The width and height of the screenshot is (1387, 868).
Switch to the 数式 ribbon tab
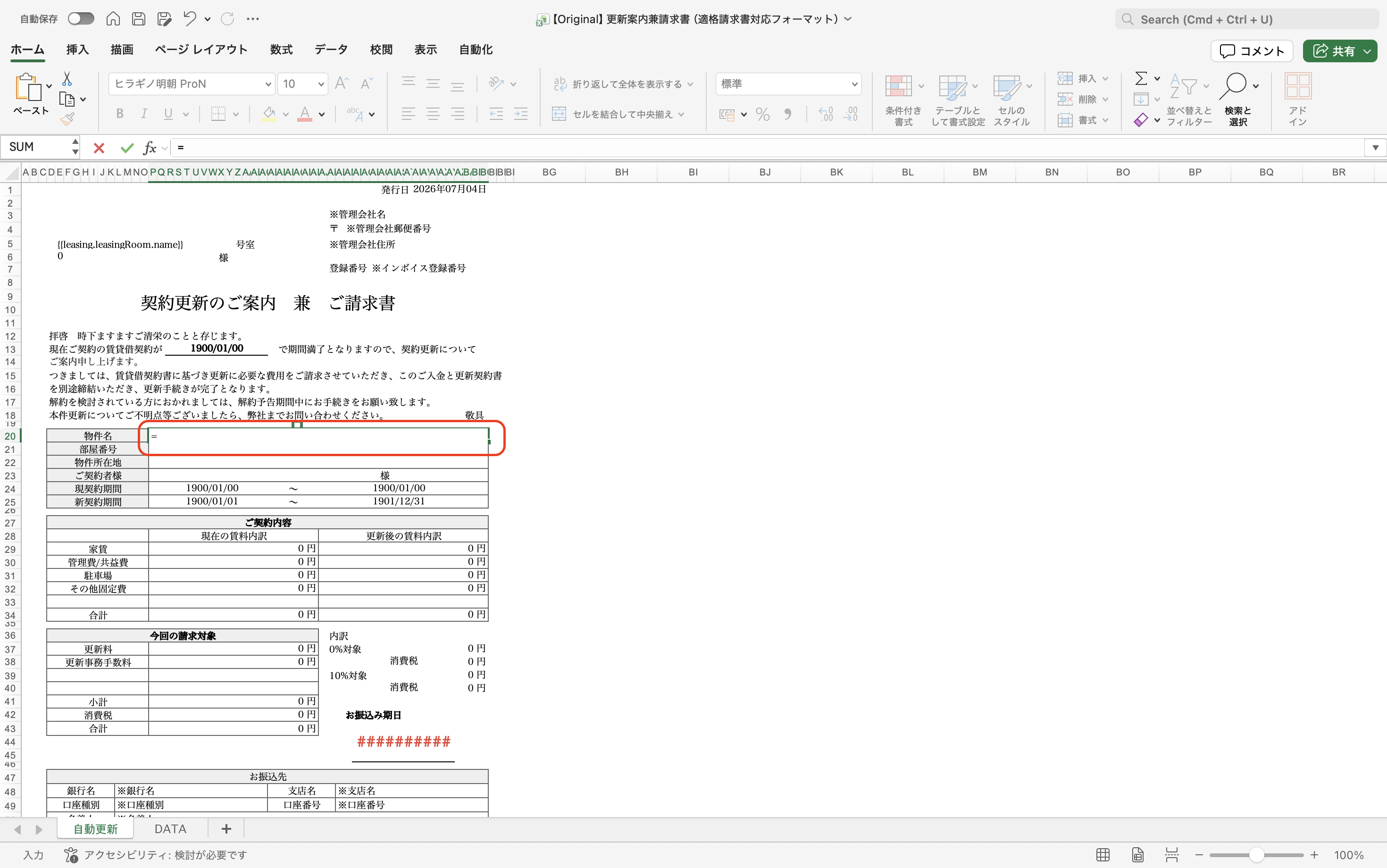coord(281,50)
